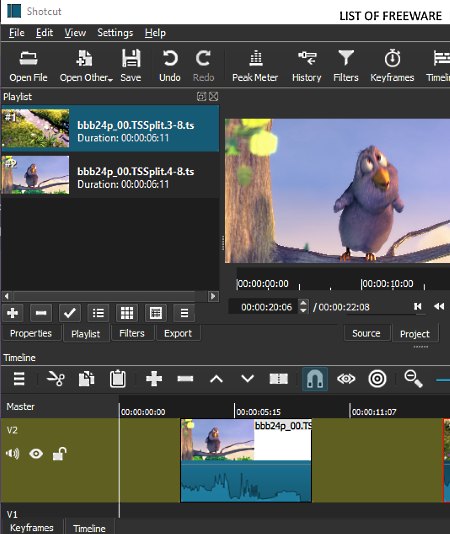Screen dimensions: 450x534
Task: Switch to the bottom Keyframes tab
Action: [x=32, y=527]
